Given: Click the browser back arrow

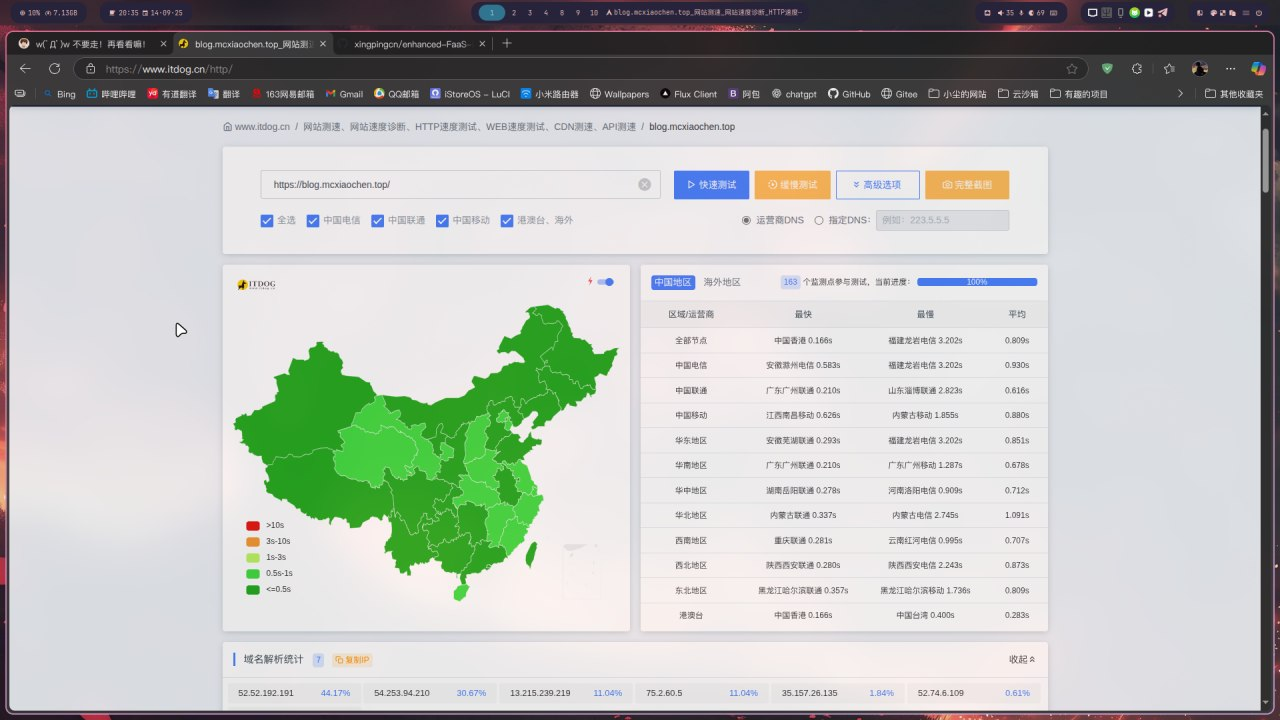Looking at the screenshot, I should click(x=25, y=69).
